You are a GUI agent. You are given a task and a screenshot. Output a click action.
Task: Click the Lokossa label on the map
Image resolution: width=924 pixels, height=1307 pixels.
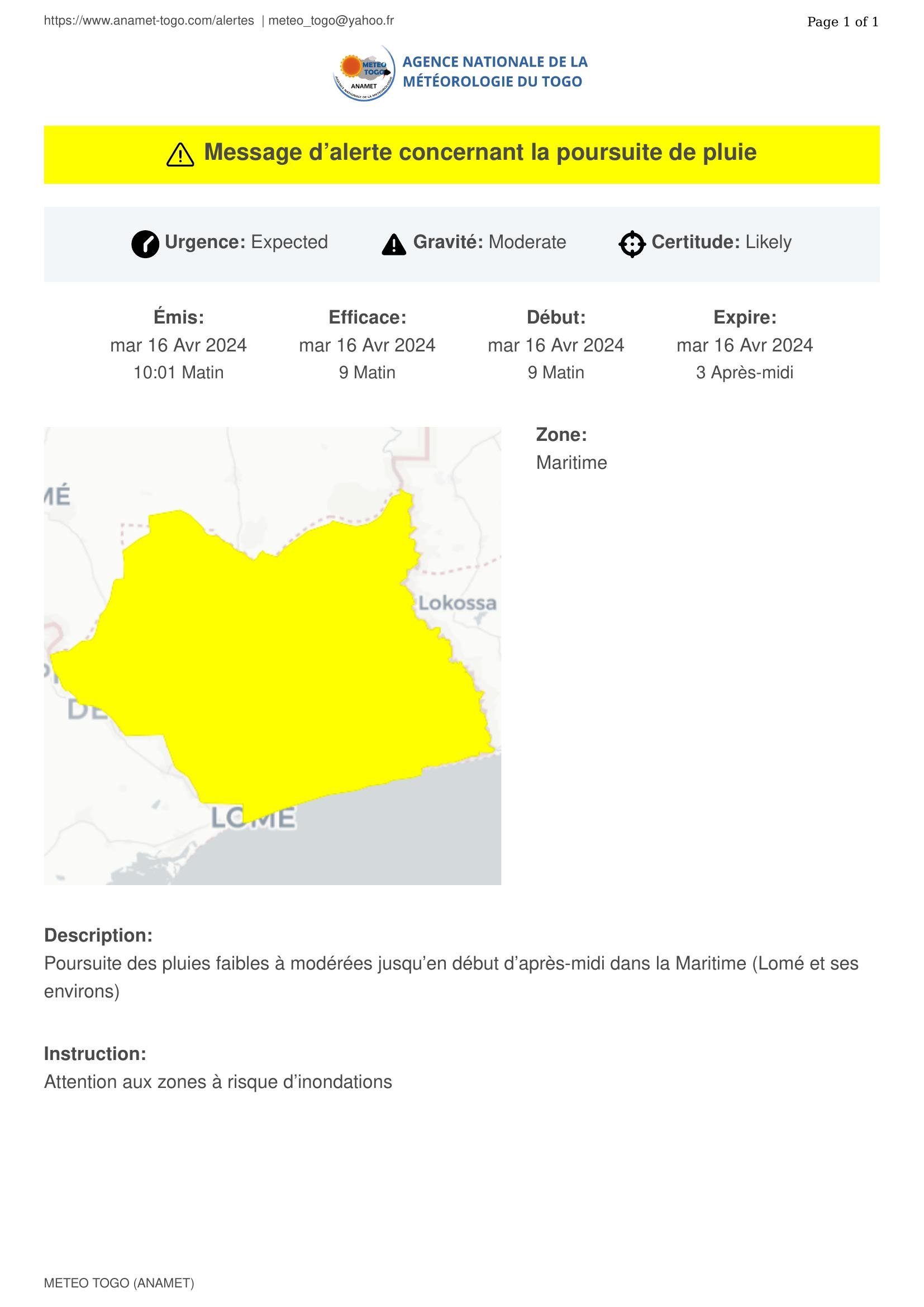(x=458, y=603)
